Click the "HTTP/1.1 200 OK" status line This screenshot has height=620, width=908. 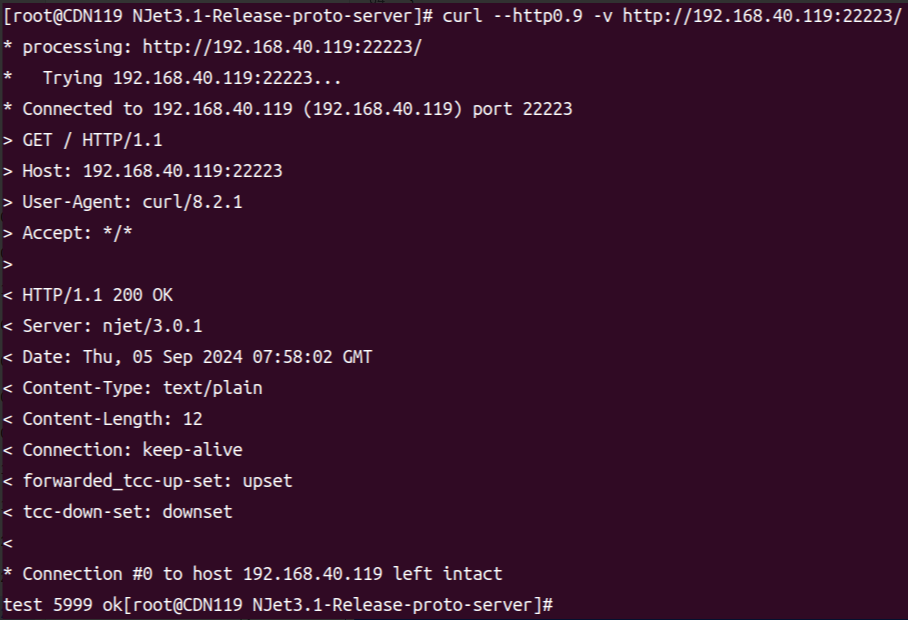click(97, 295)
